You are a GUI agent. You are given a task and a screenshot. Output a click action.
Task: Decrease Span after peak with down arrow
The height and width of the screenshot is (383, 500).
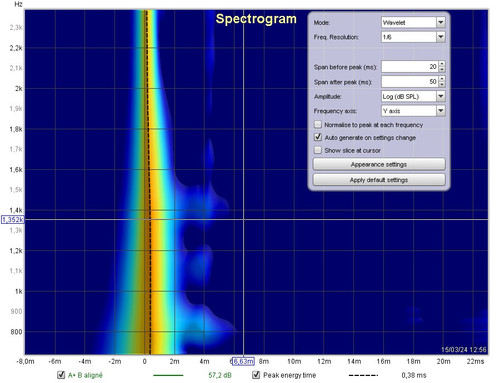pyautogui.click(x=442, y=84)
